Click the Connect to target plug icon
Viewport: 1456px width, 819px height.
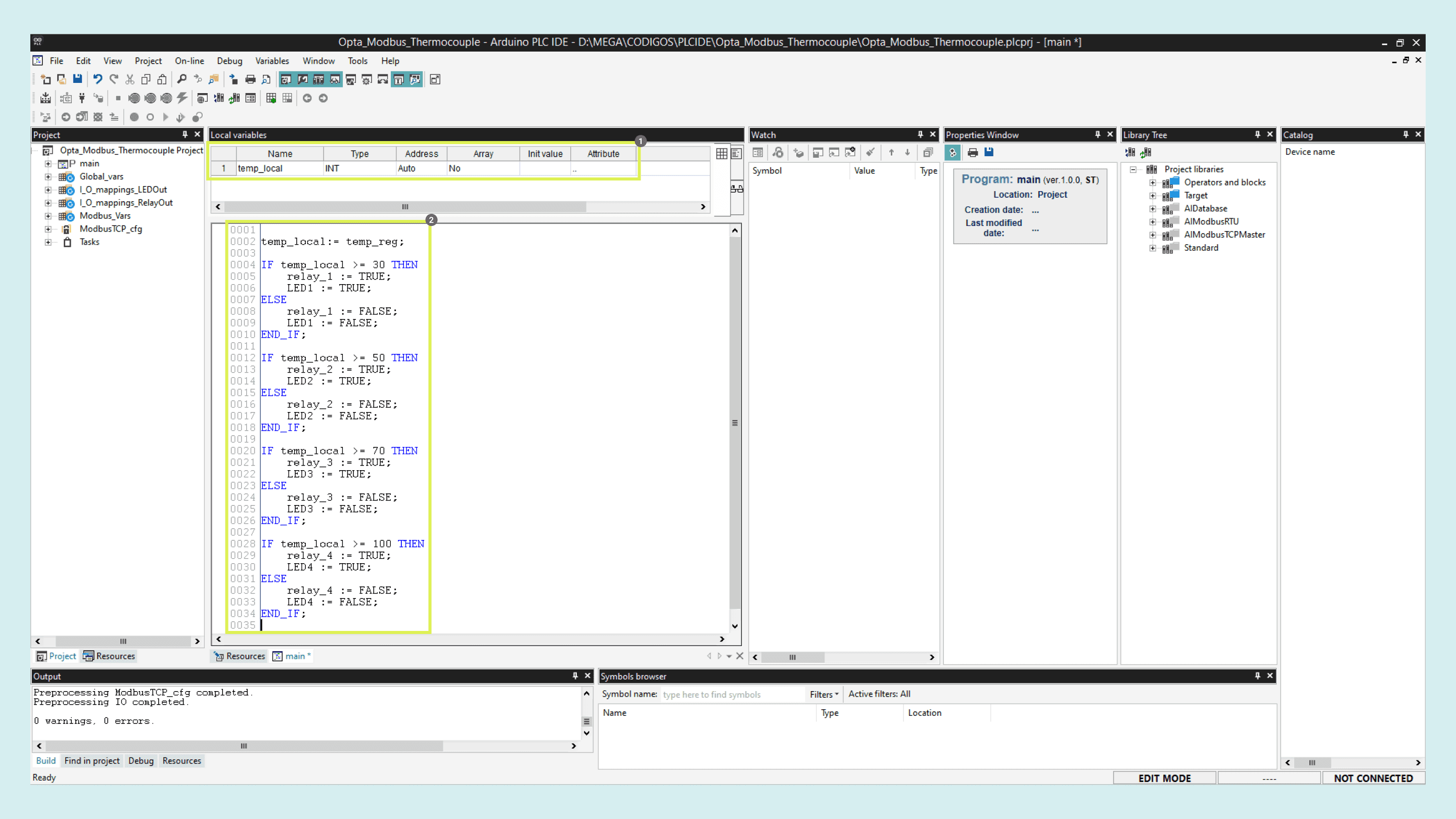point(82,99)
